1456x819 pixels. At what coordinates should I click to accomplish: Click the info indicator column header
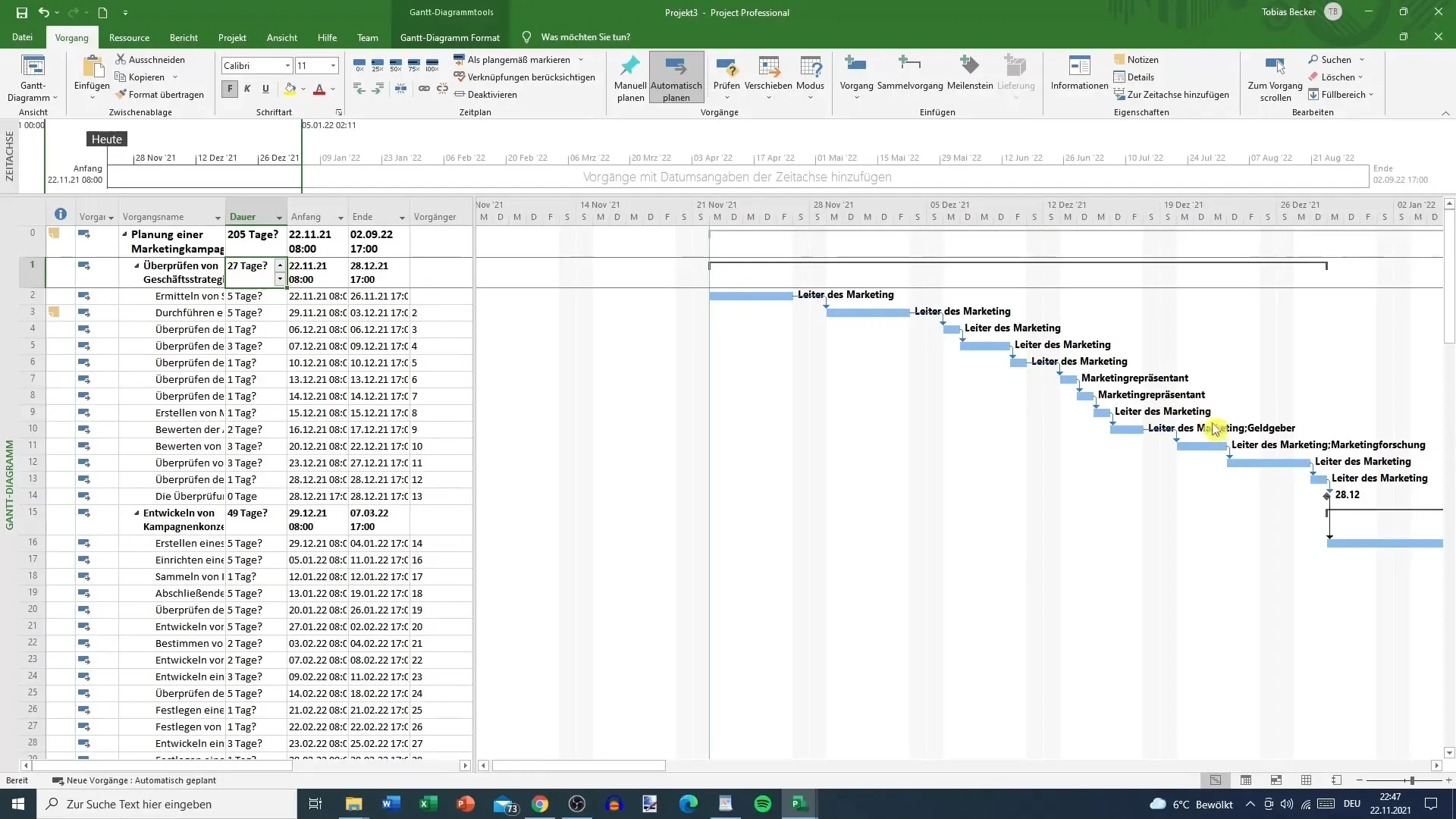pos(61,215)
